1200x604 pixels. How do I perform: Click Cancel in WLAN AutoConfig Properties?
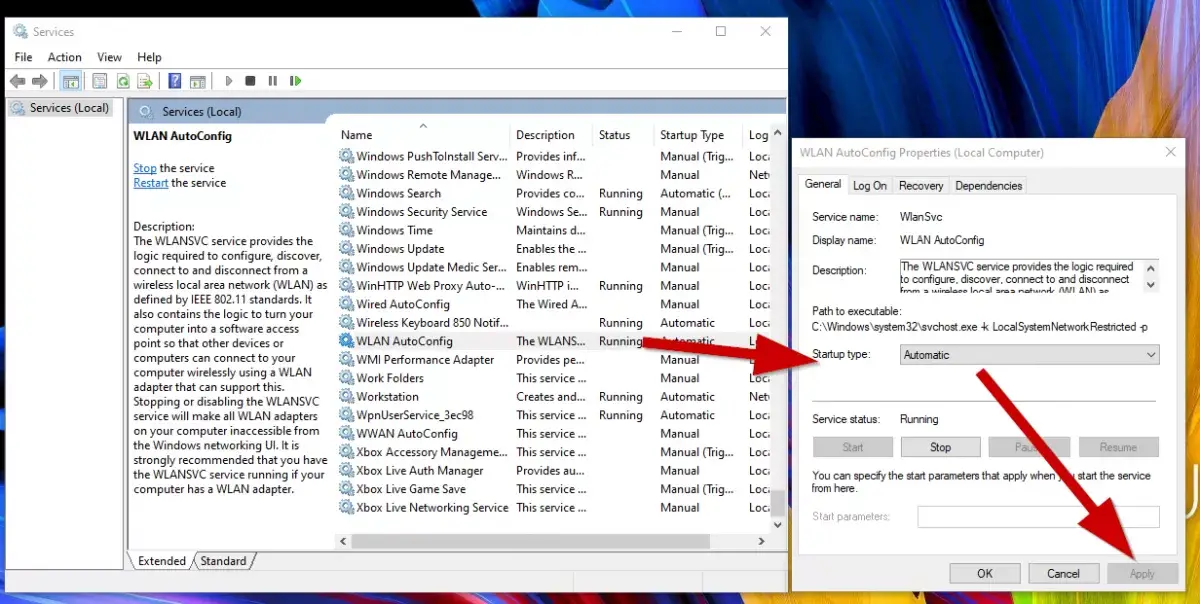(1063, 574)
